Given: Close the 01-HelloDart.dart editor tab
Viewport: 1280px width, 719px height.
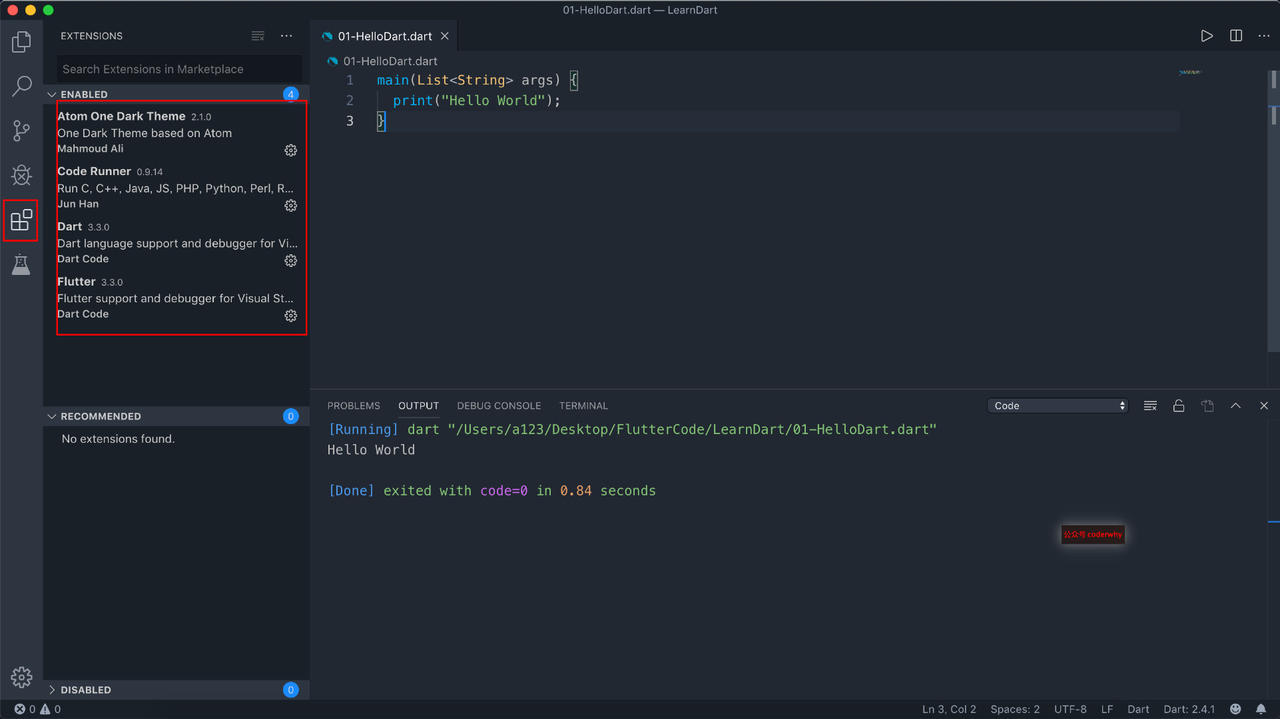Looking at the screenshot, I should [445, 36].
